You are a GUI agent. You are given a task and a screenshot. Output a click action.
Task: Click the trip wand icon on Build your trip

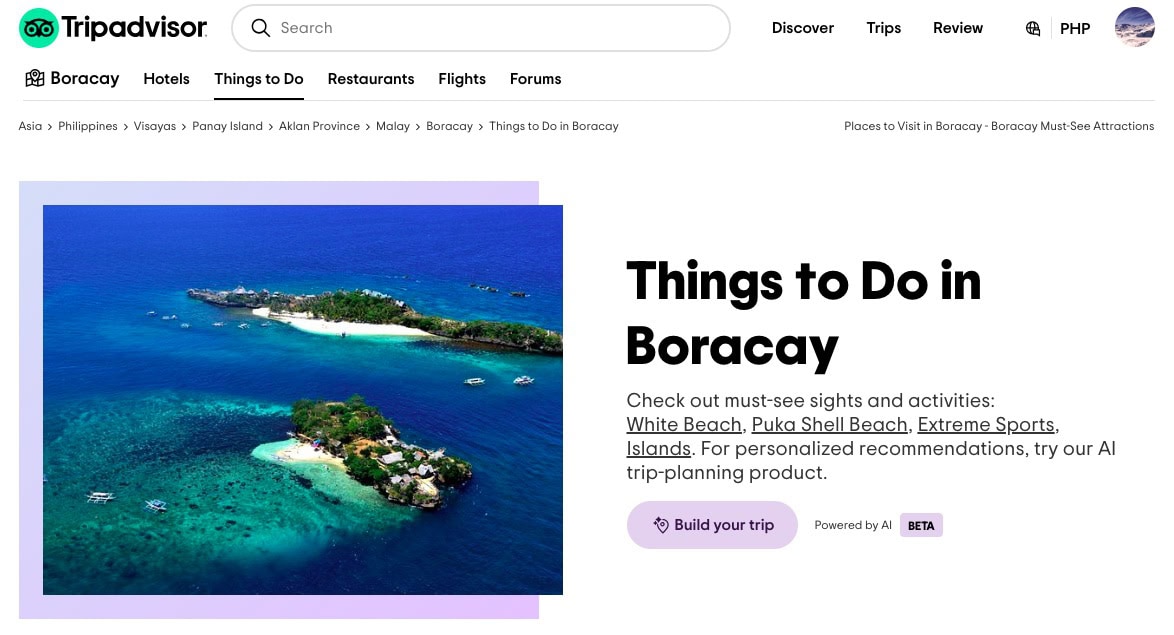click(x=662, y=524)
